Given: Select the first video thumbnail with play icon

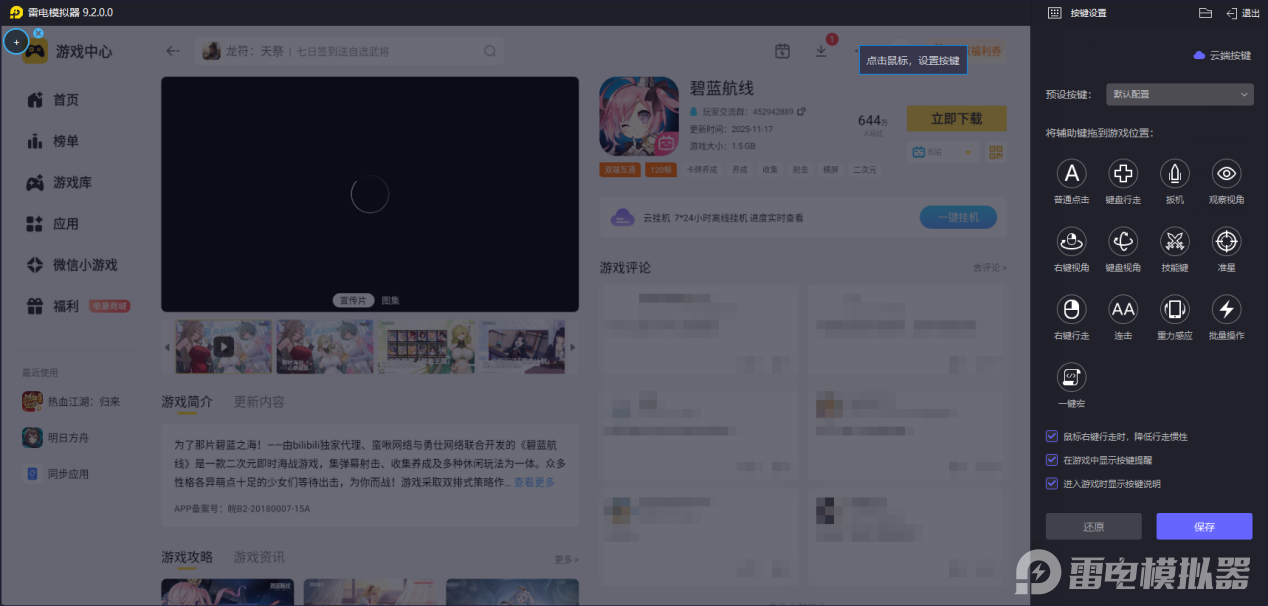Looking at the screenshot, I should (x=224, y=347).
